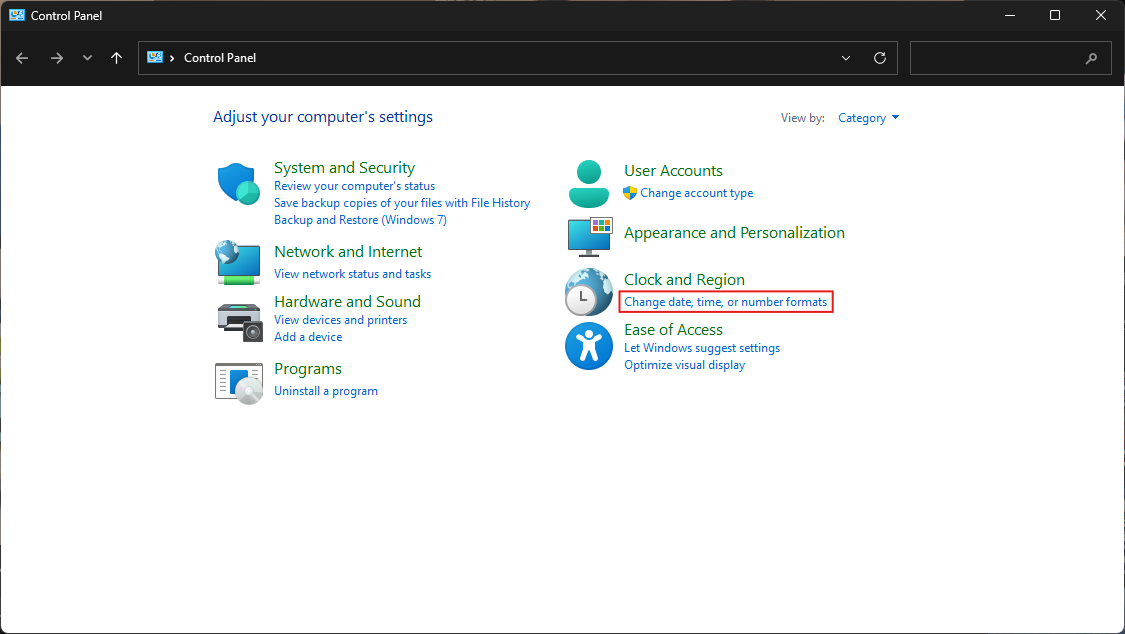Click inside the Control Panel search box
This screenshot has width=1125, height=634.
[1010, 58]
